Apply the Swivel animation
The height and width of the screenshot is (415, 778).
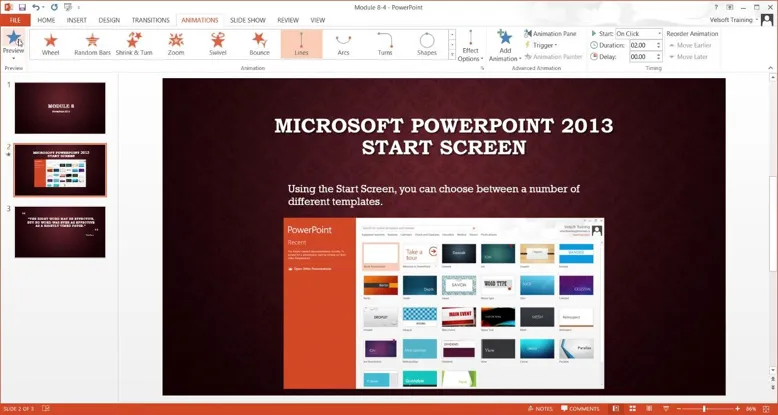click(x=217, y=44)
